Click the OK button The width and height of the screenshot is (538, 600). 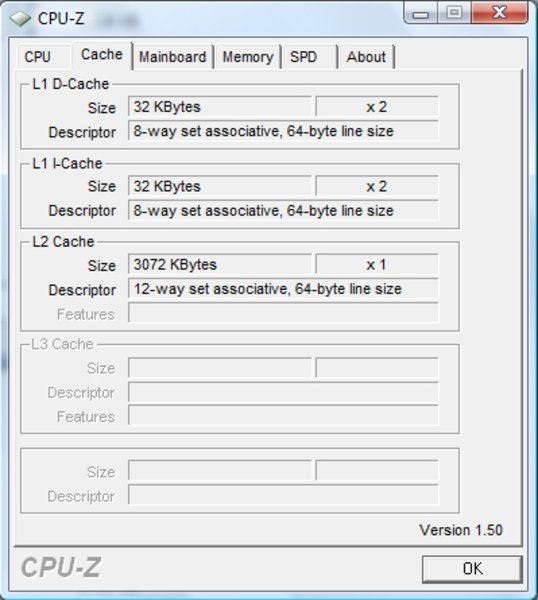point(473,569)
